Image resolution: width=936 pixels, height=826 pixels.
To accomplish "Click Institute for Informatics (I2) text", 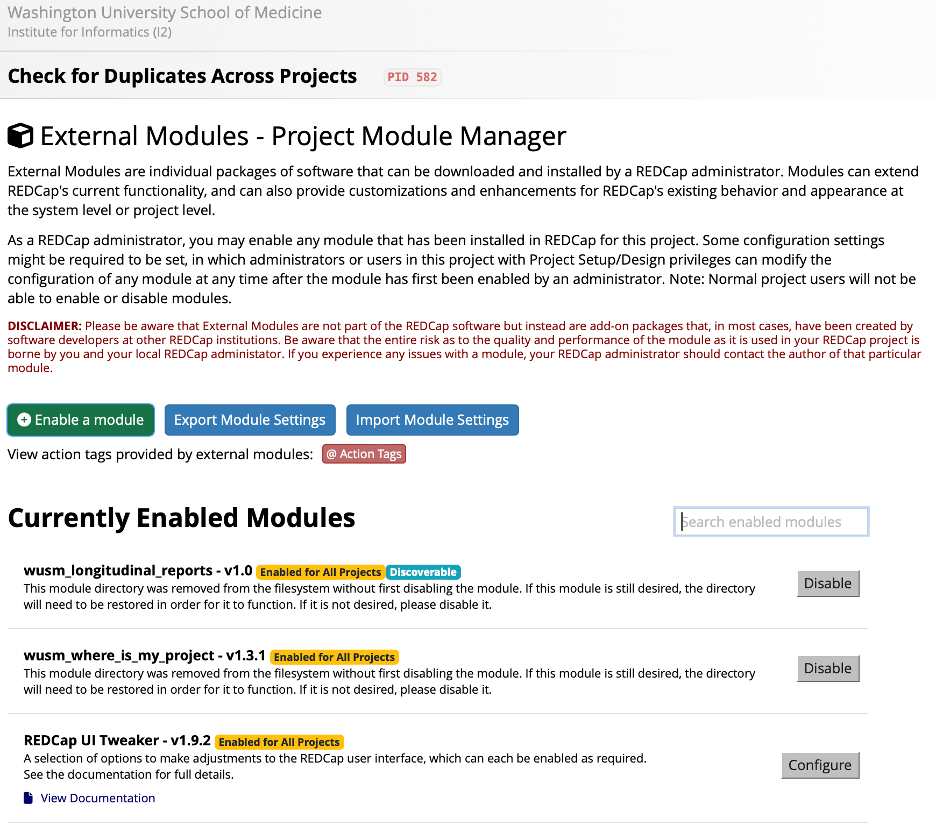I will pos(90,32).
